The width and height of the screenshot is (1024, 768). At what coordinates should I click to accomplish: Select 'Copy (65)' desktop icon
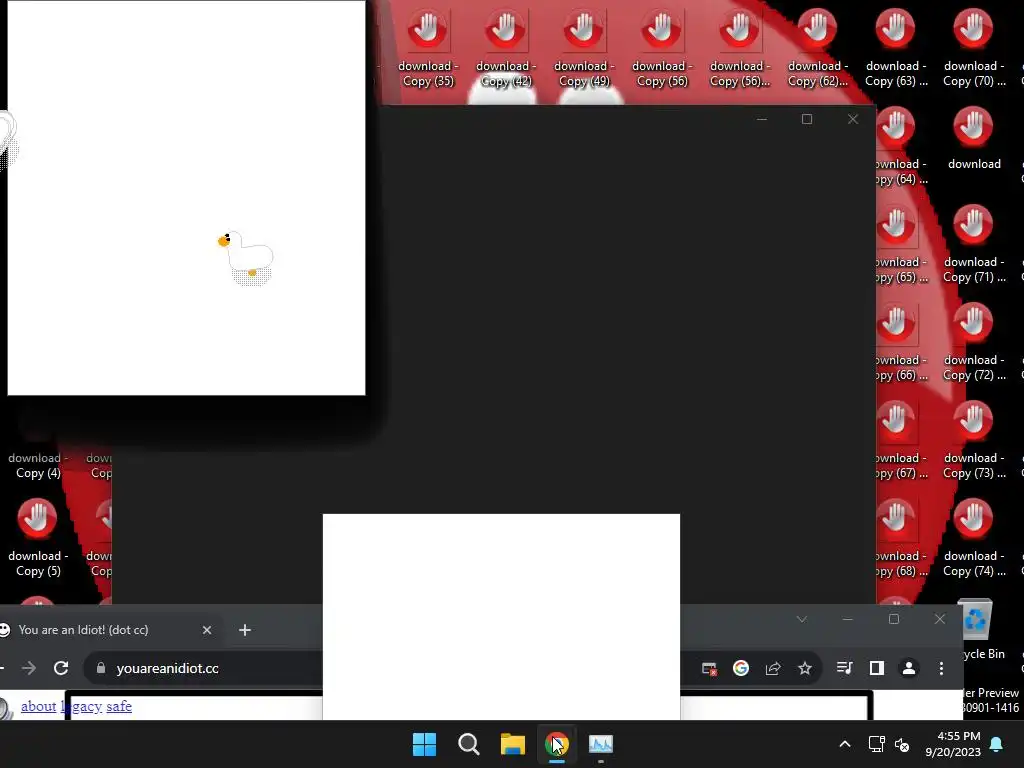902,245
